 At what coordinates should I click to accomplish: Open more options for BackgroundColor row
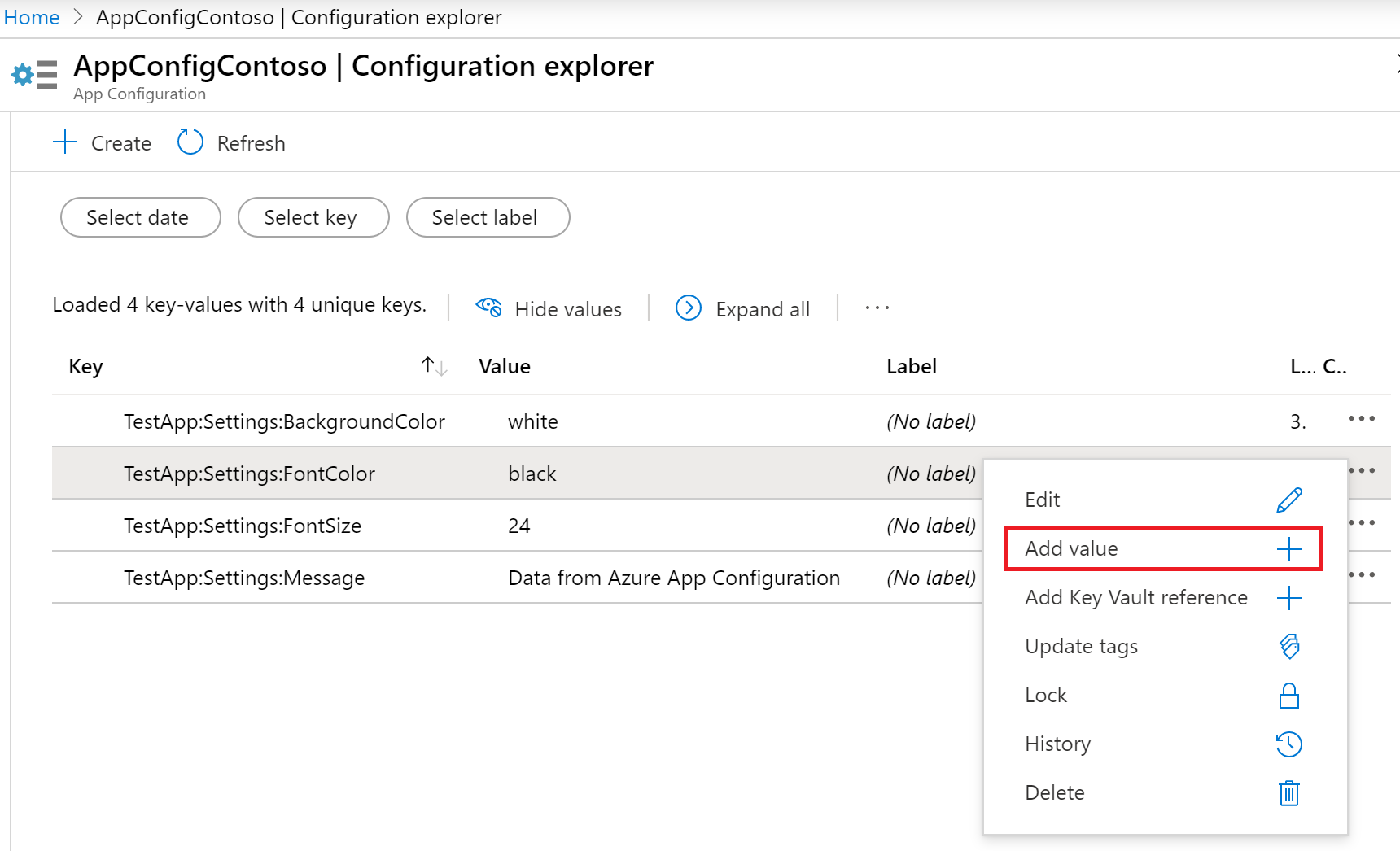[1361, 419]
